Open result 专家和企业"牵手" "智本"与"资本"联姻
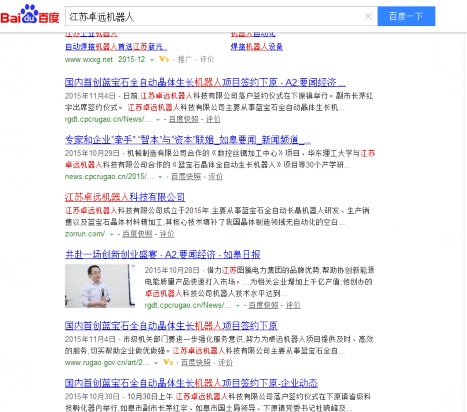The image size is (467, 412). [x=188, y=140]
